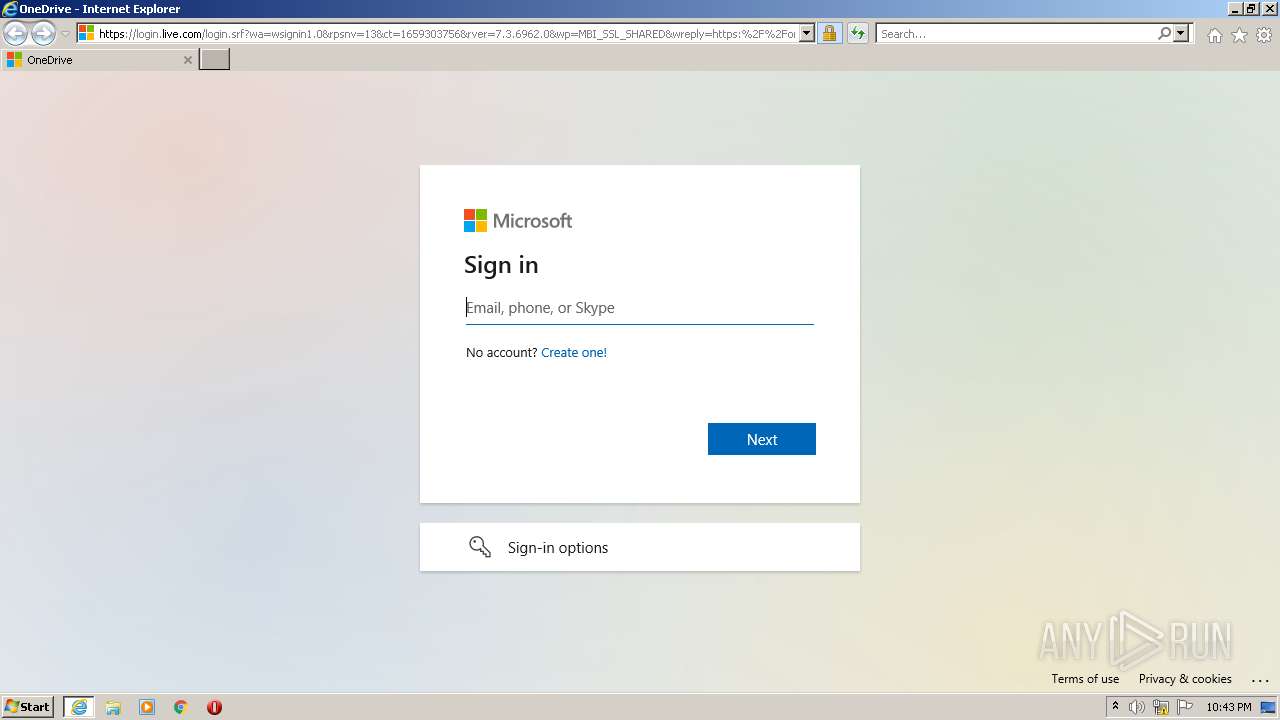The width and height of the screenshot is (1280, 720).
Task: Expand the address bar autocomplete dropdown
Action: click(807, 33)
